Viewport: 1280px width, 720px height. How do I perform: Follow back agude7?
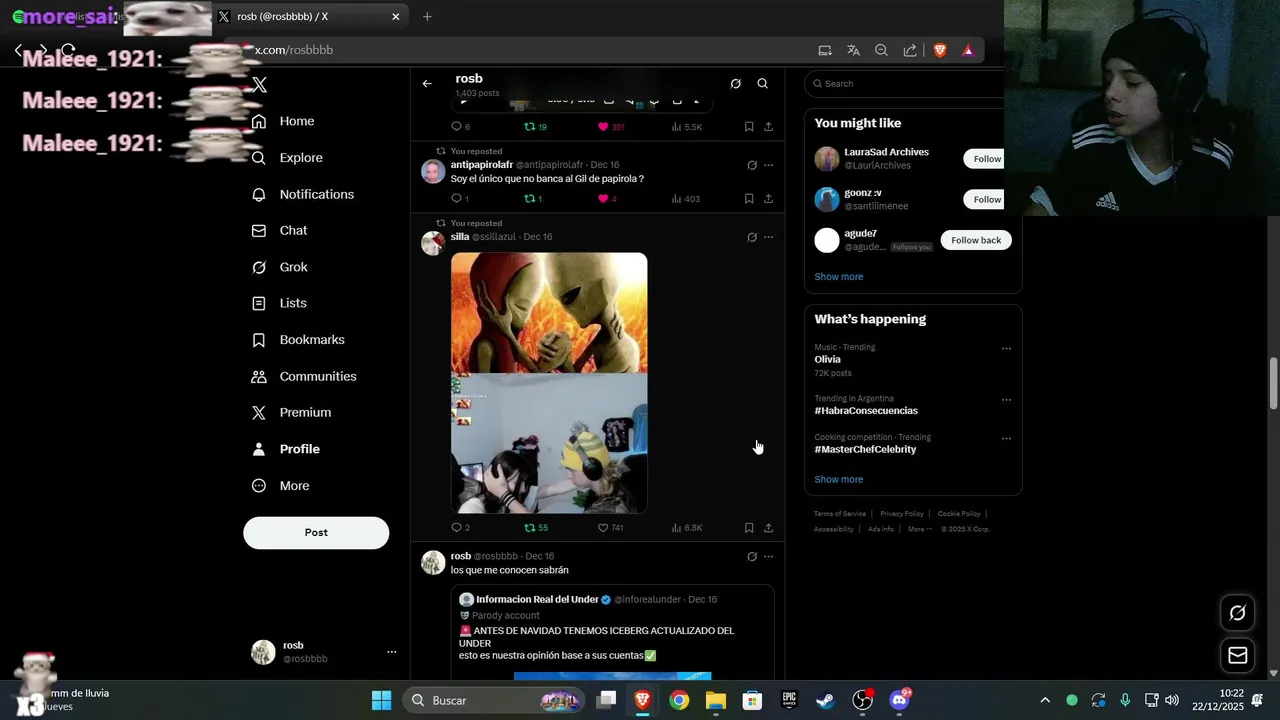click(x=976, y=240)
